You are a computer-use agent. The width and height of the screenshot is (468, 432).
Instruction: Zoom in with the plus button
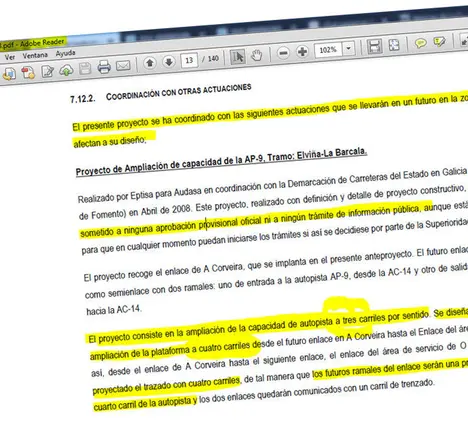pos(302,52)
